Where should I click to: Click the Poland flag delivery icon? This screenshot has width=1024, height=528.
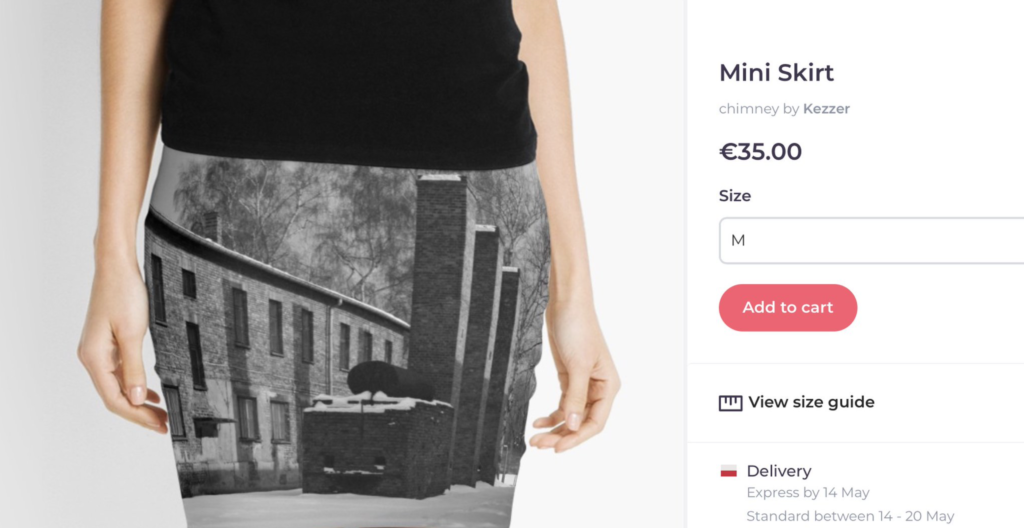pos(729,471)
